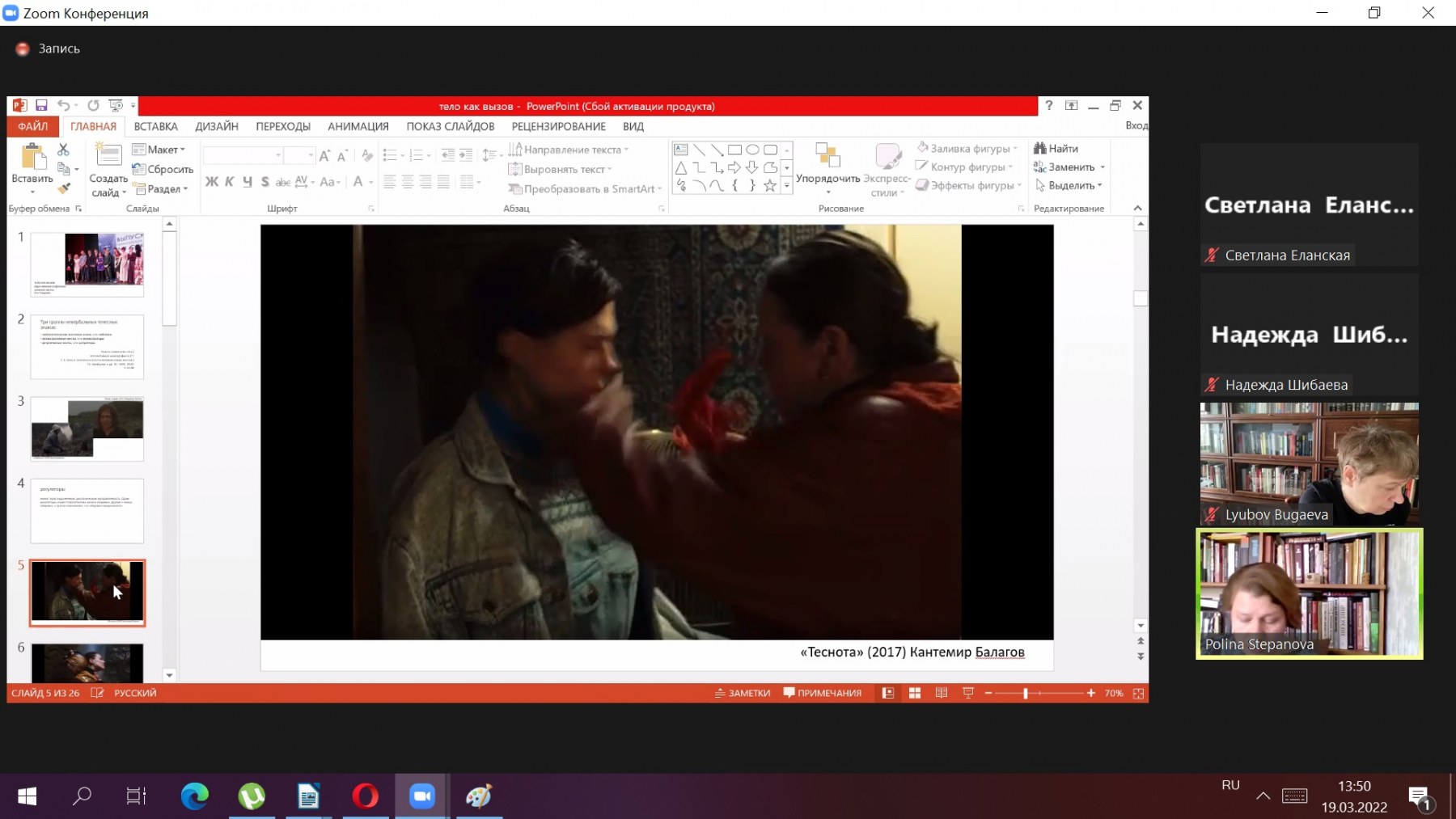Screen dimensions: 1456x819
Task: Switch to reading view icon
Action: (942, 693)
